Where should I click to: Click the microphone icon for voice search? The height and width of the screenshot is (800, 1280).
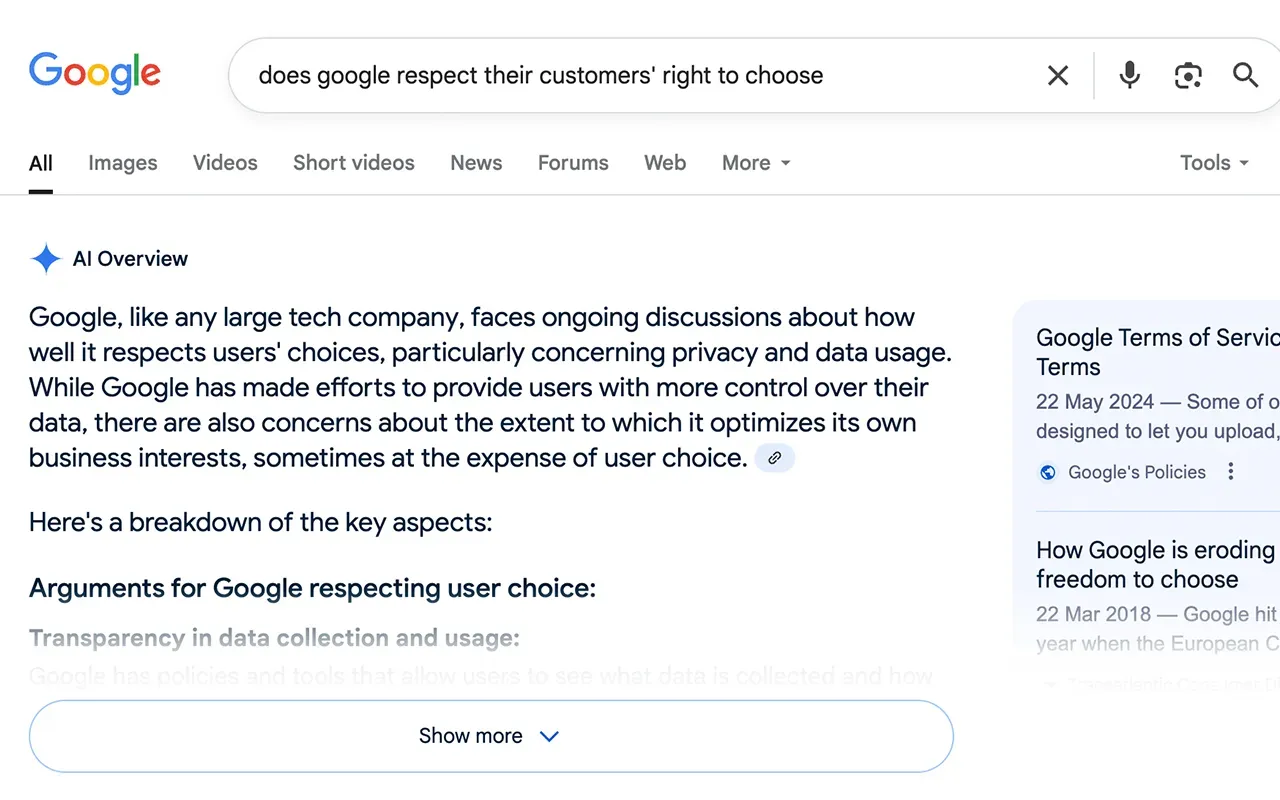[x=1129, y=75]
